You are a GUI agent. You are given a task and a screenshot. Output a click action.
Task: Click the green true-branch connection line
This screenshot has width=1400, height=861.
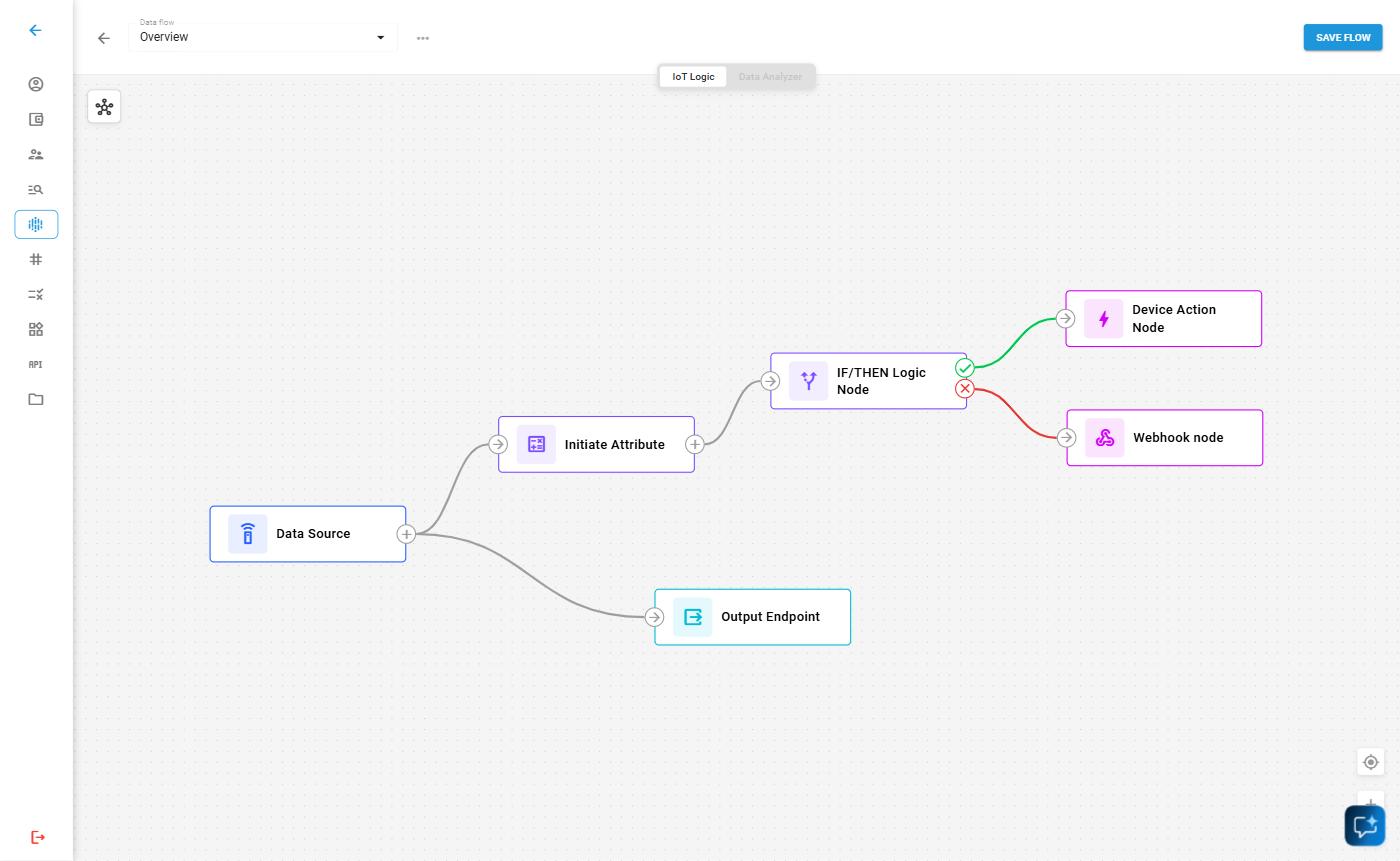click(1015, 343)
